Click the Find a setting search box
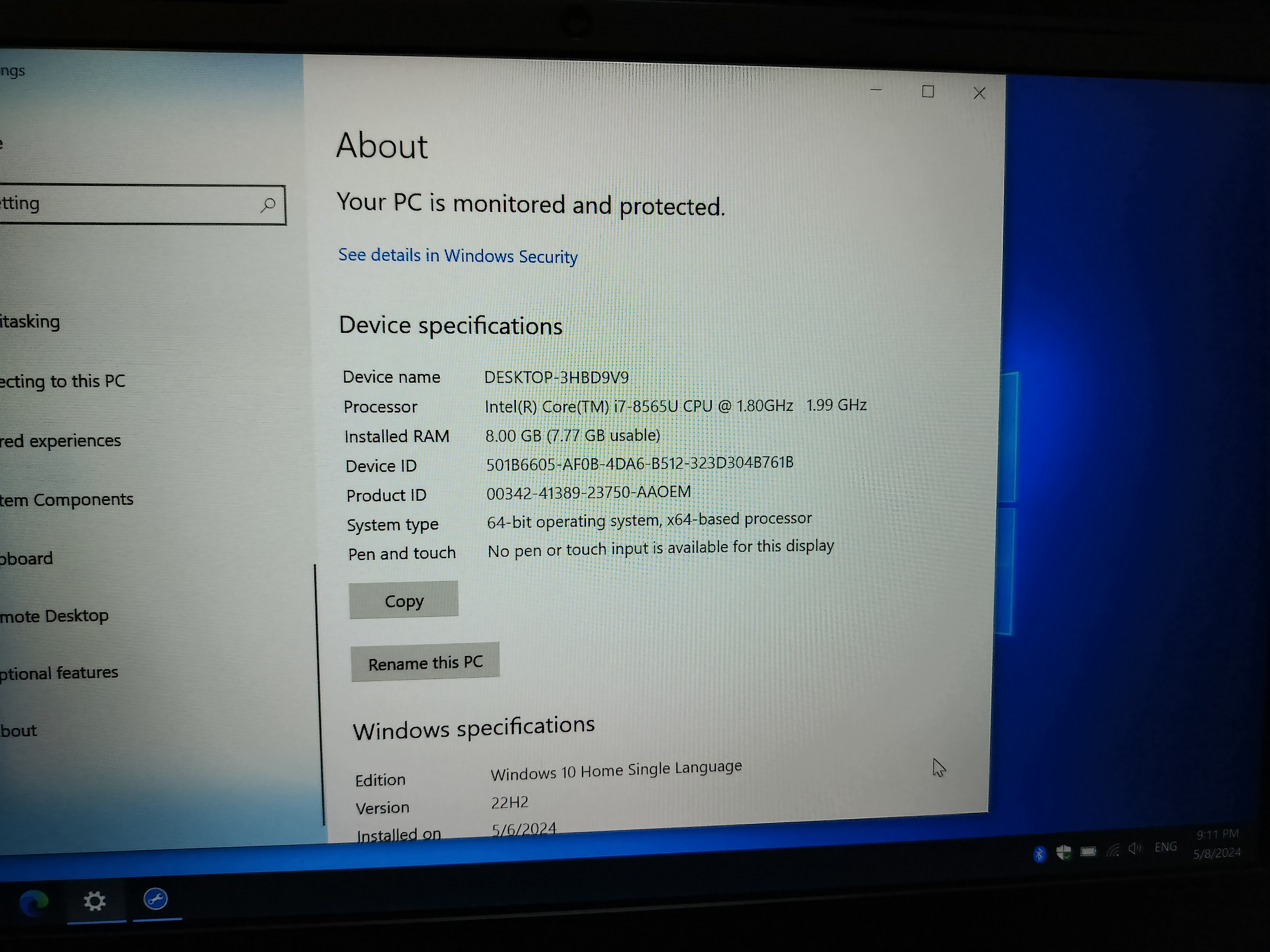The height and width of the screenshot is (952, 1270). click(x=126, y=204)
